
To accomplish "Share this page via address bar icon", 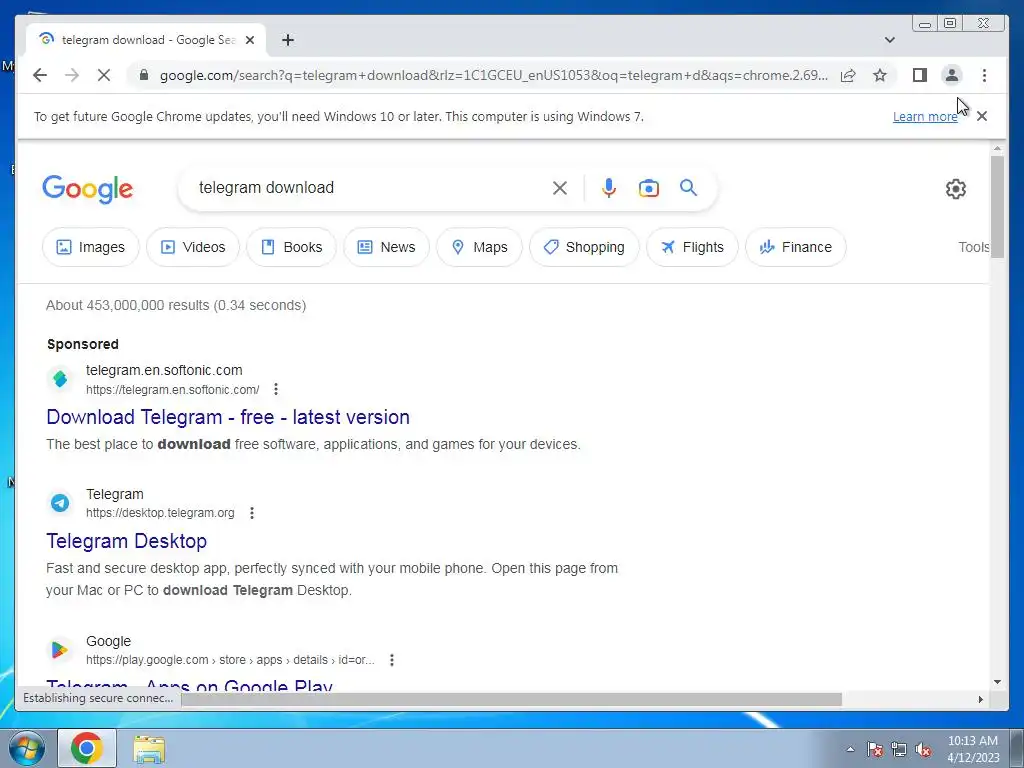I will pyautogui.click(x=848, y=75).
